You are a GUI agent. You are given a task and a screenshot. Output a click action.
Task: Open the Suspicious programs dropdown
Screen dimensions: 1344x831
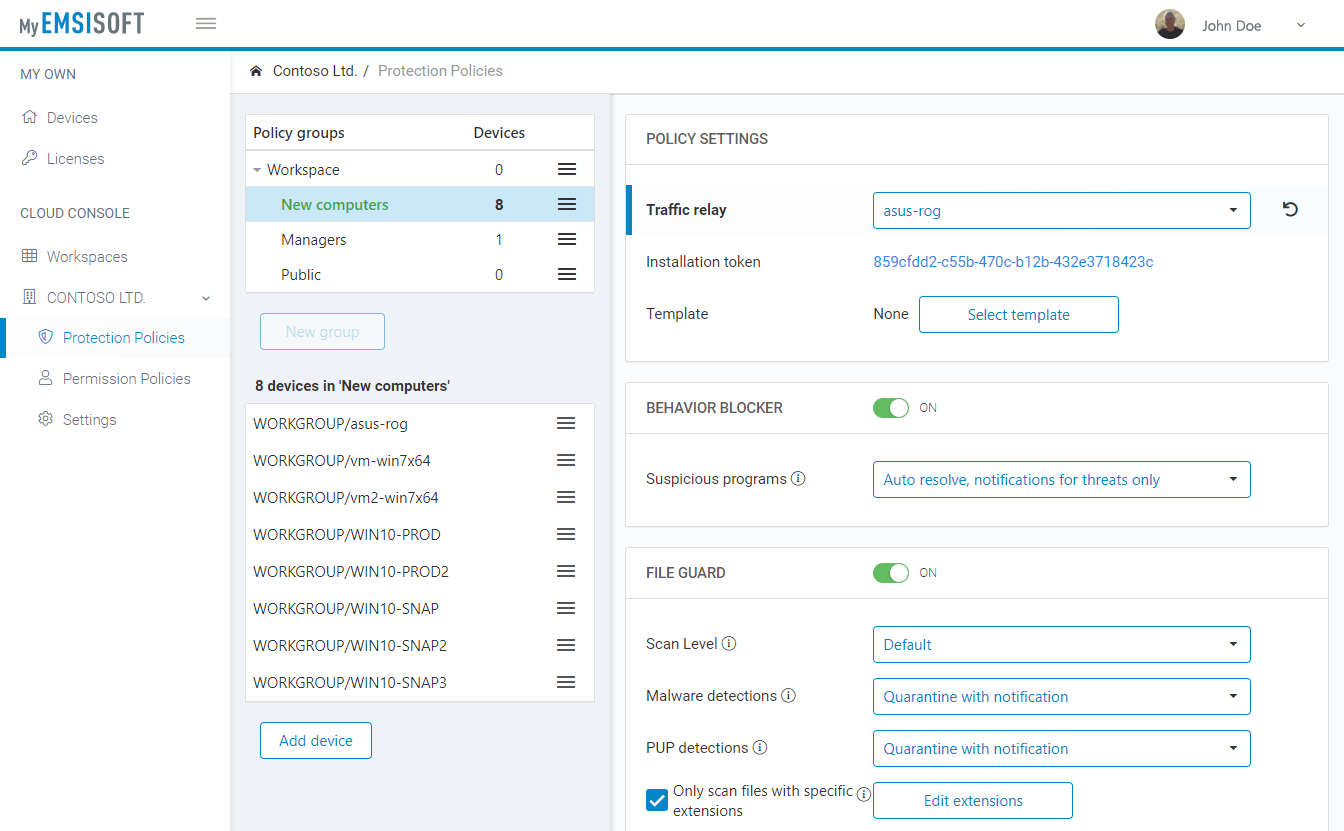click(1061, 480)
